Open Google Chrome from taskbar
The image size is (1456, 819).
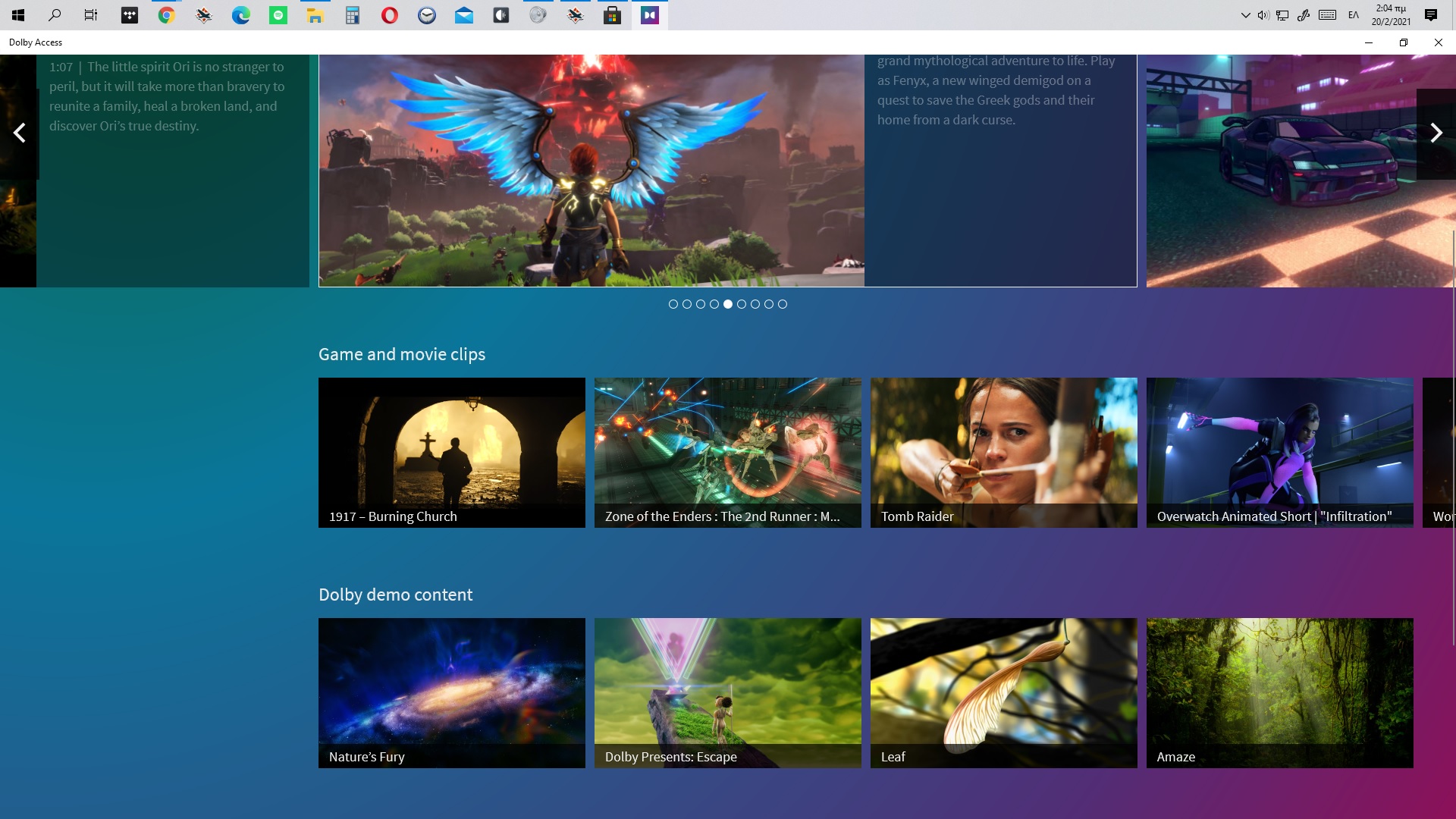167,15
